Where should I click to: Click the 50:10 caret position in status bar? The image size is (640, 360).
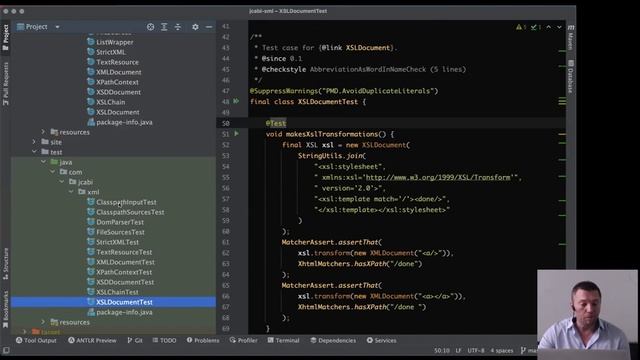[x=442, y=351]
